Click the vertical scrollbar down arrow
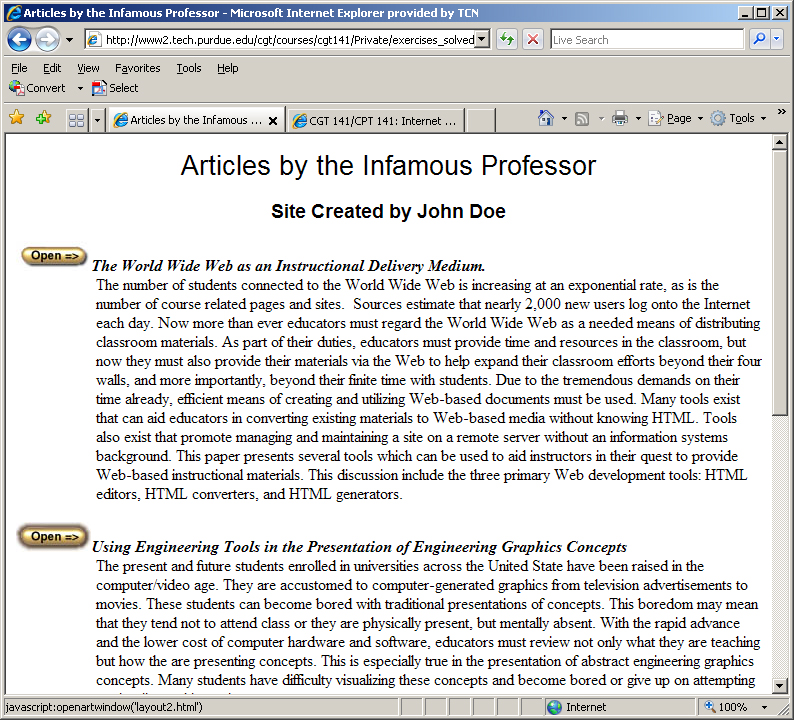This screenshot has width=794, height=720. pos(779,686)
